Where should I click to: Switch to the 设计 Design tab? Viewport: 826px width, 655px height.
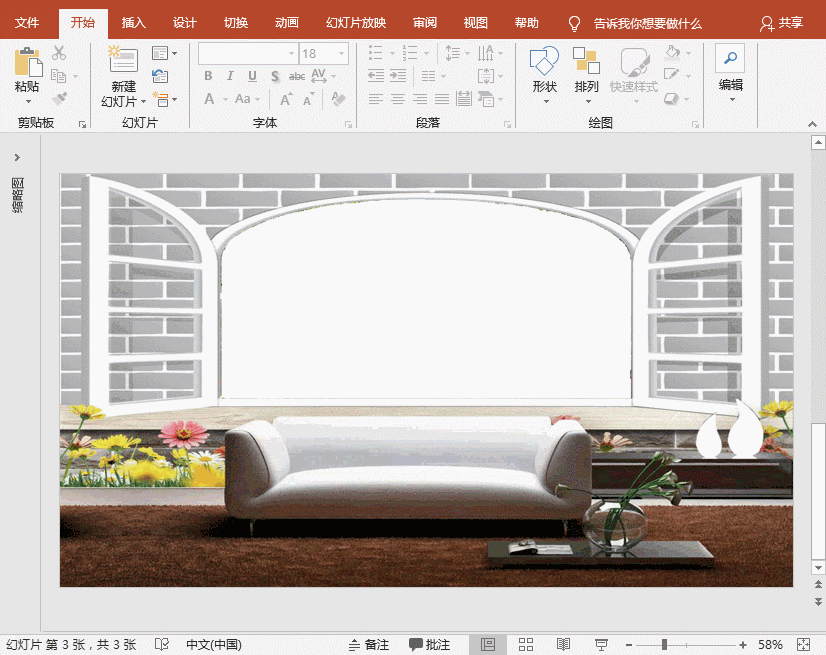coord(184,23)
